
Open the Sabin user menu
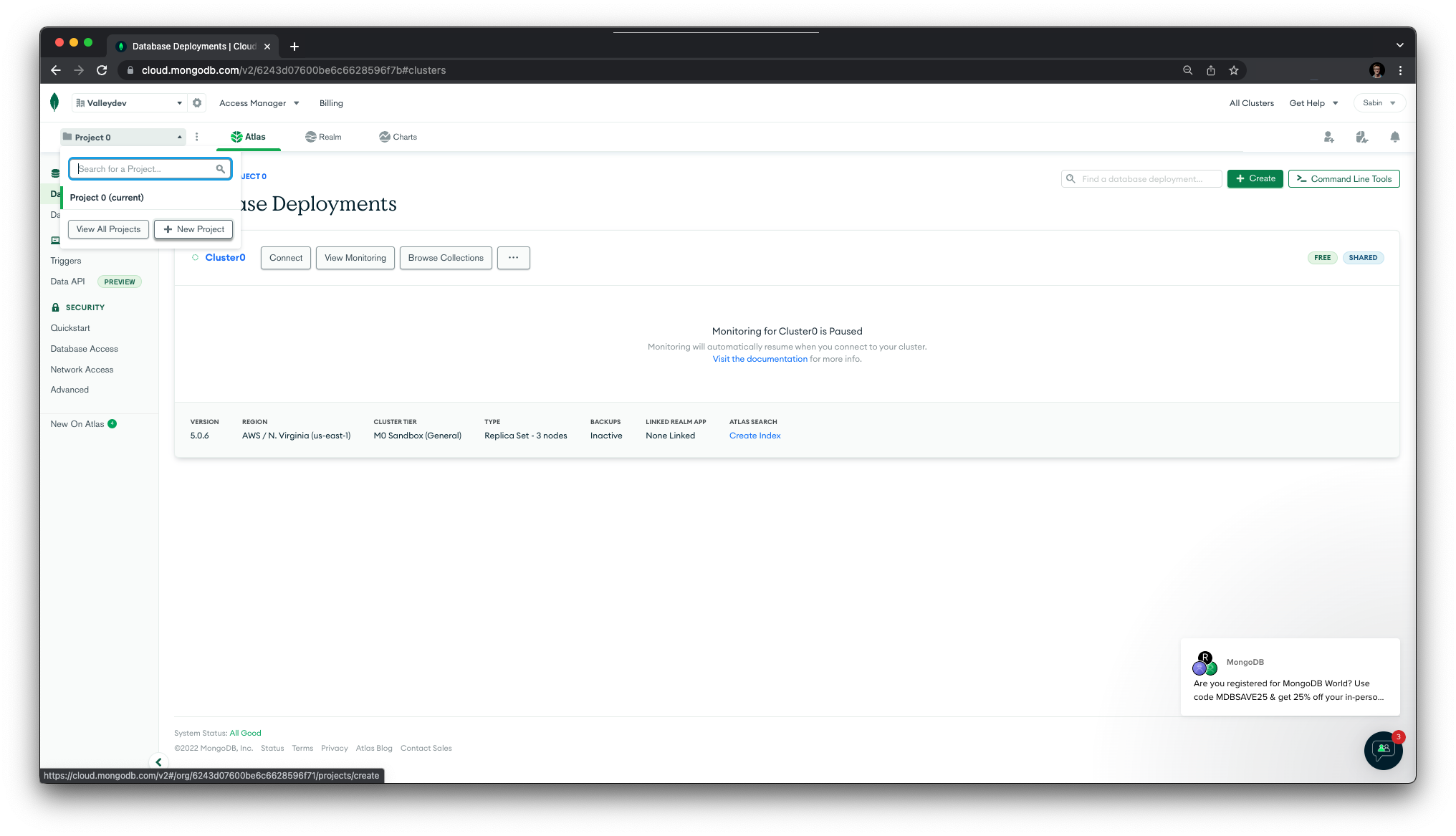[x=1379, y=103]
